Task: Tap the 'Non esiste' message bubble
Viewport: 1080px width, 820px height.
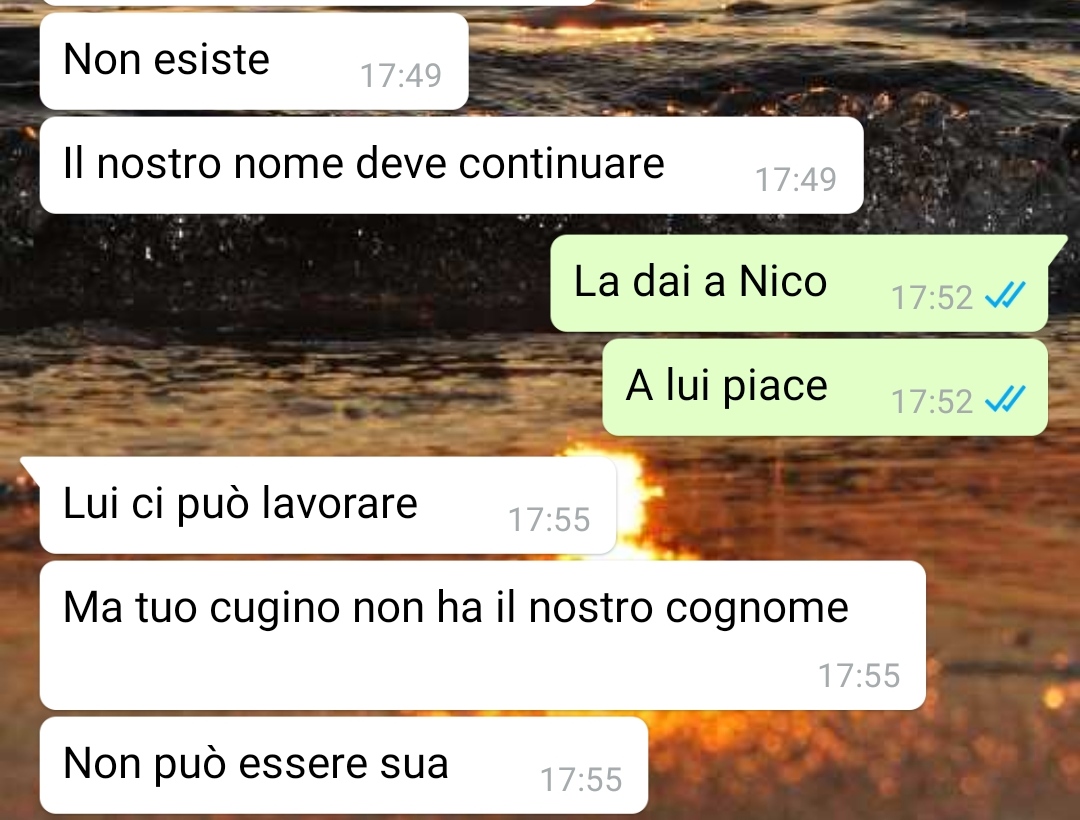Action: (254, 61)
